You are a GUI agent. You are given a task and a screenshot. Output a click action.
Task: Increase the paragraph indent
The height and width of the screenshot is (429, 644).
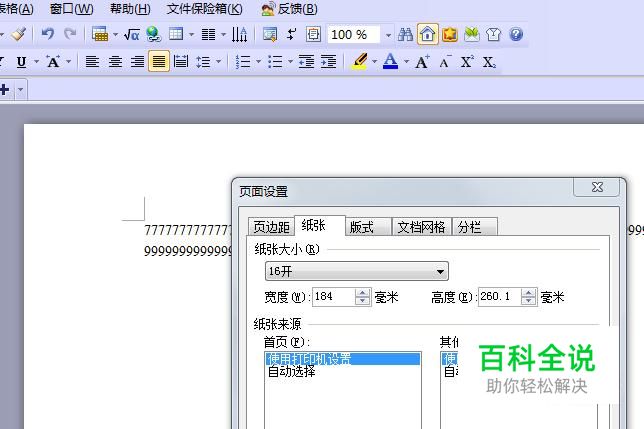click(329, 62)
